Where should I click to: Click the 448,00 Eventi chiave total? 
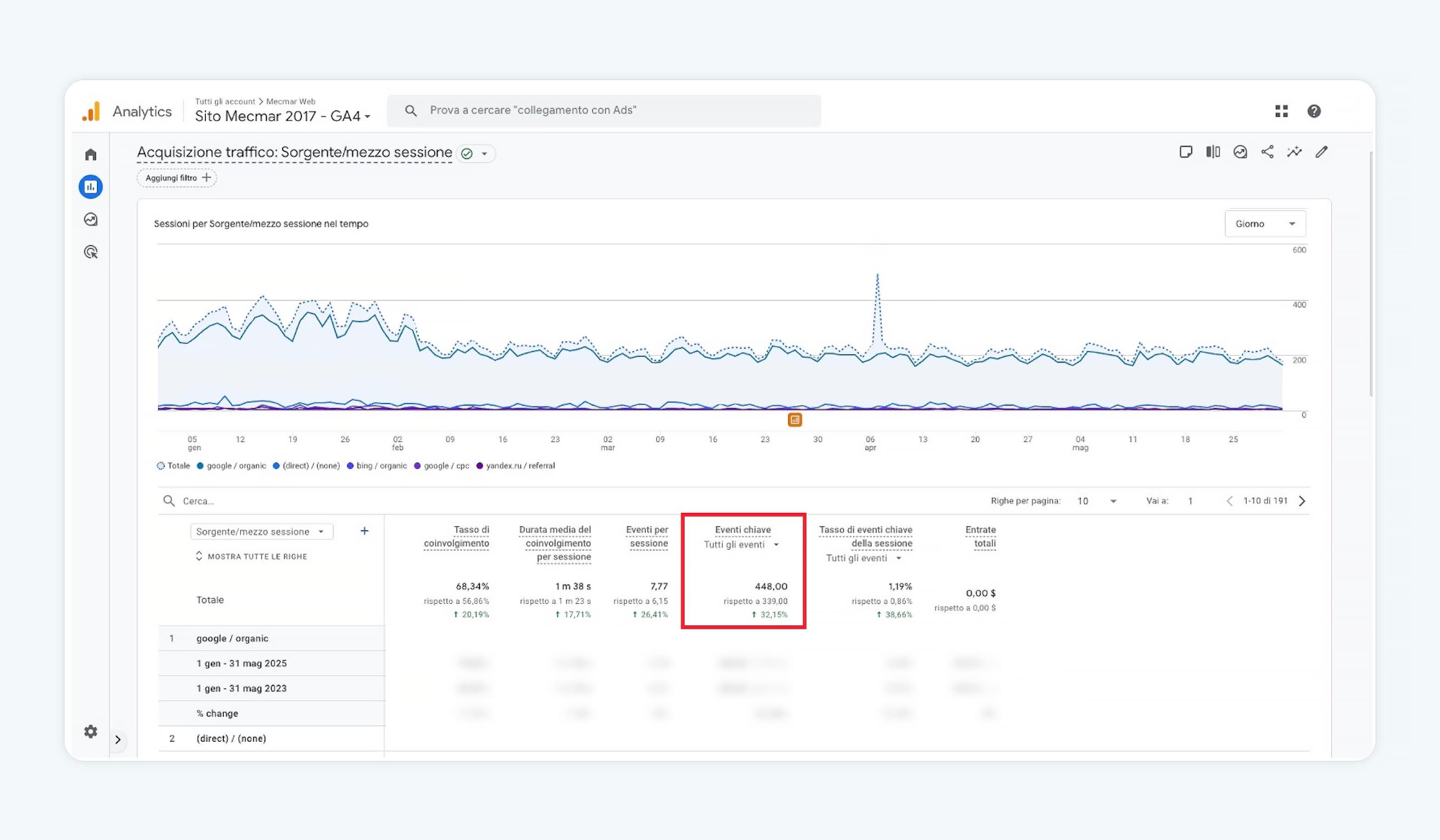771,586
